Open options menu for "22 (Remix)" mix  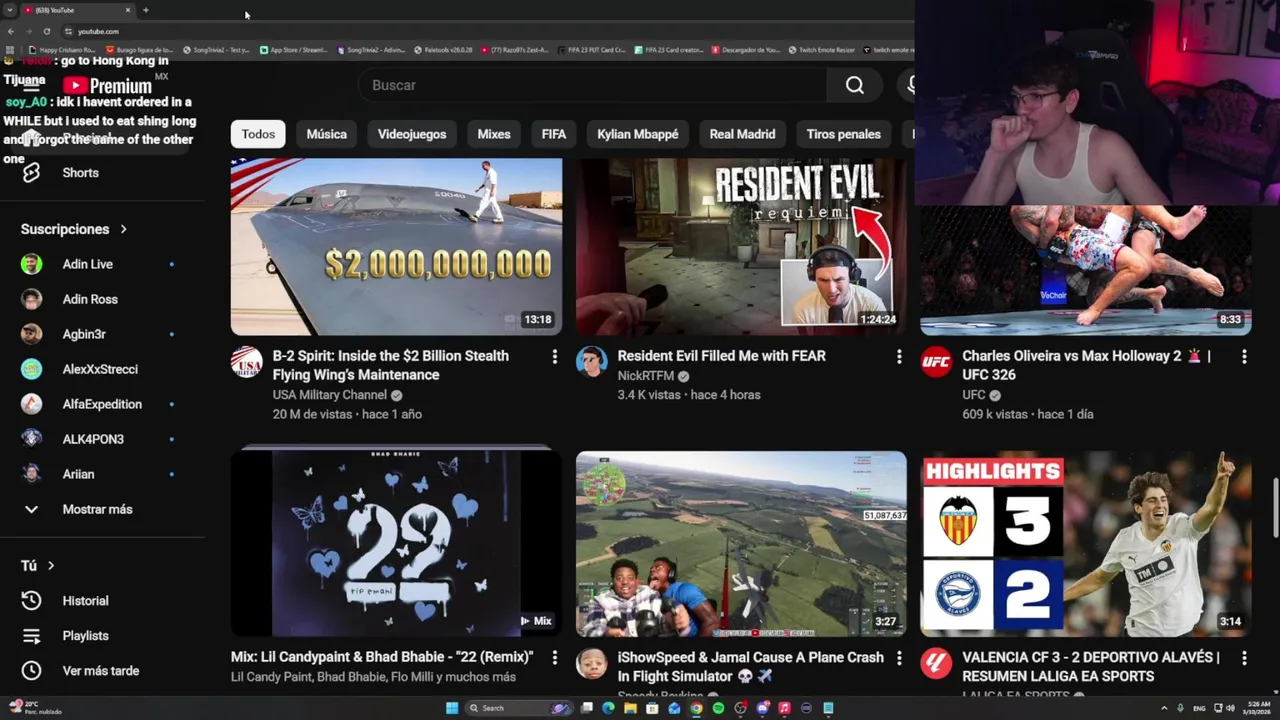coord(554,658)
